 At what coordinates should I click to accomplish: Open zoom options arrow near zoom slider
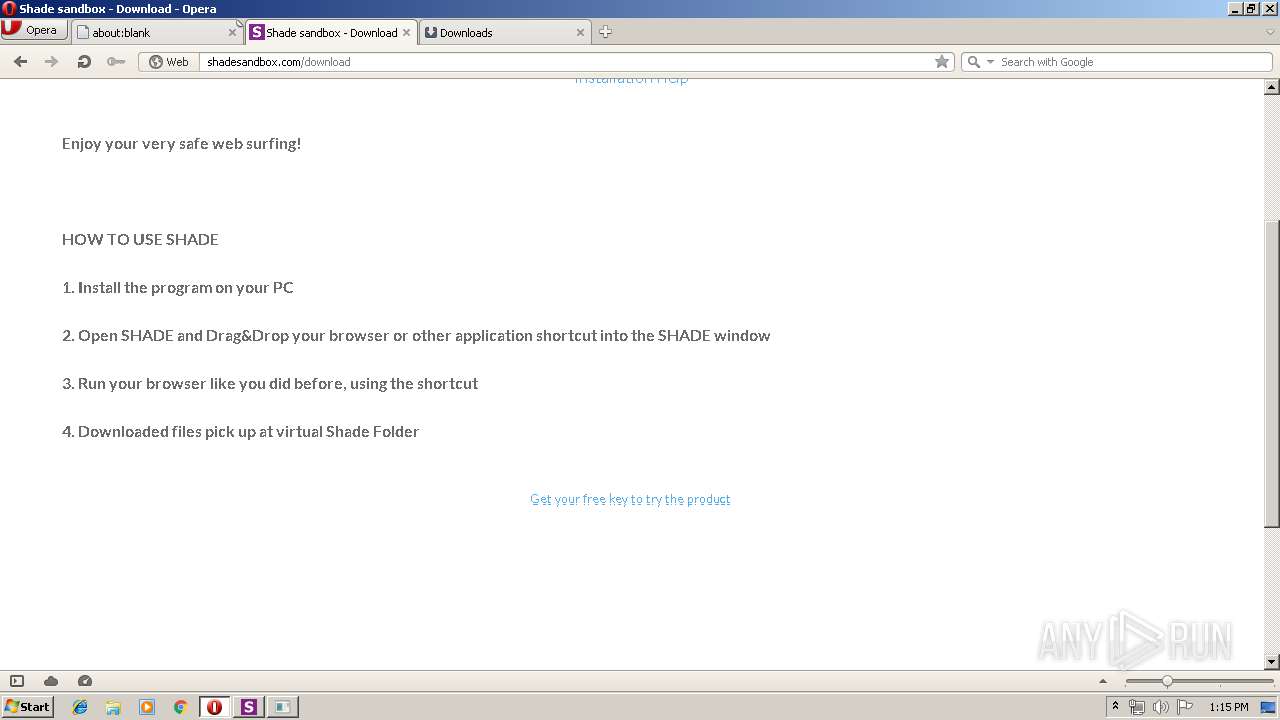[1103, 681]
